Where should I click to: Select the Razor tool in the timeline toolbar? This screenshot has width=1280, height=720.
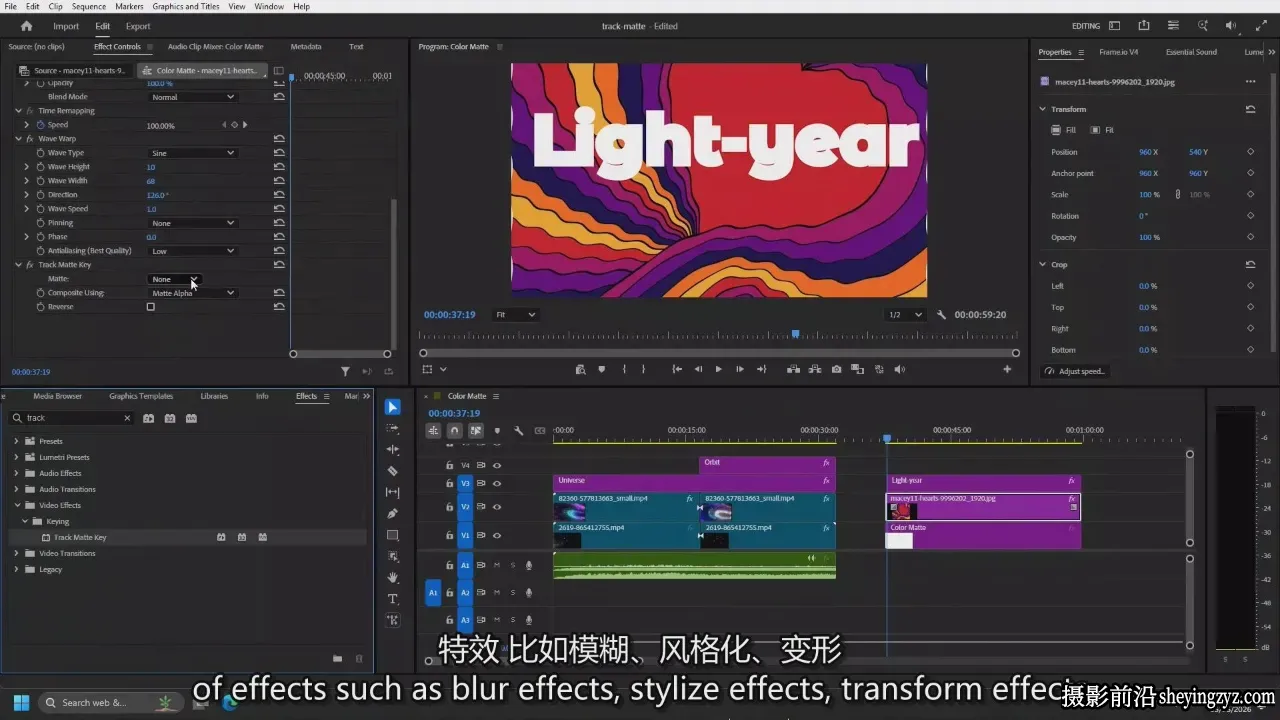(x=393, y=471)
